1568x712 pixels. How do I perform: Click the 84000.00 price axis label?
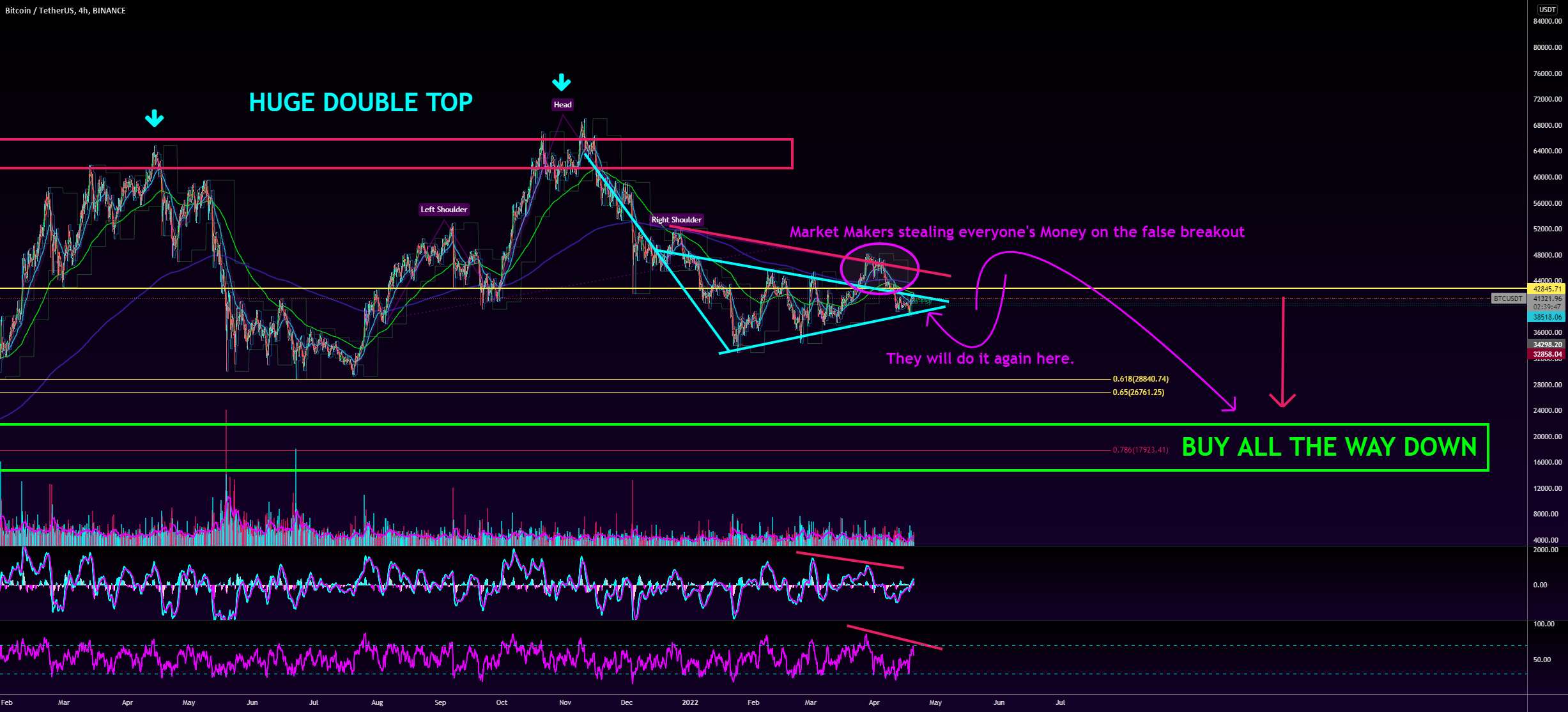[x=1547, y=21]
